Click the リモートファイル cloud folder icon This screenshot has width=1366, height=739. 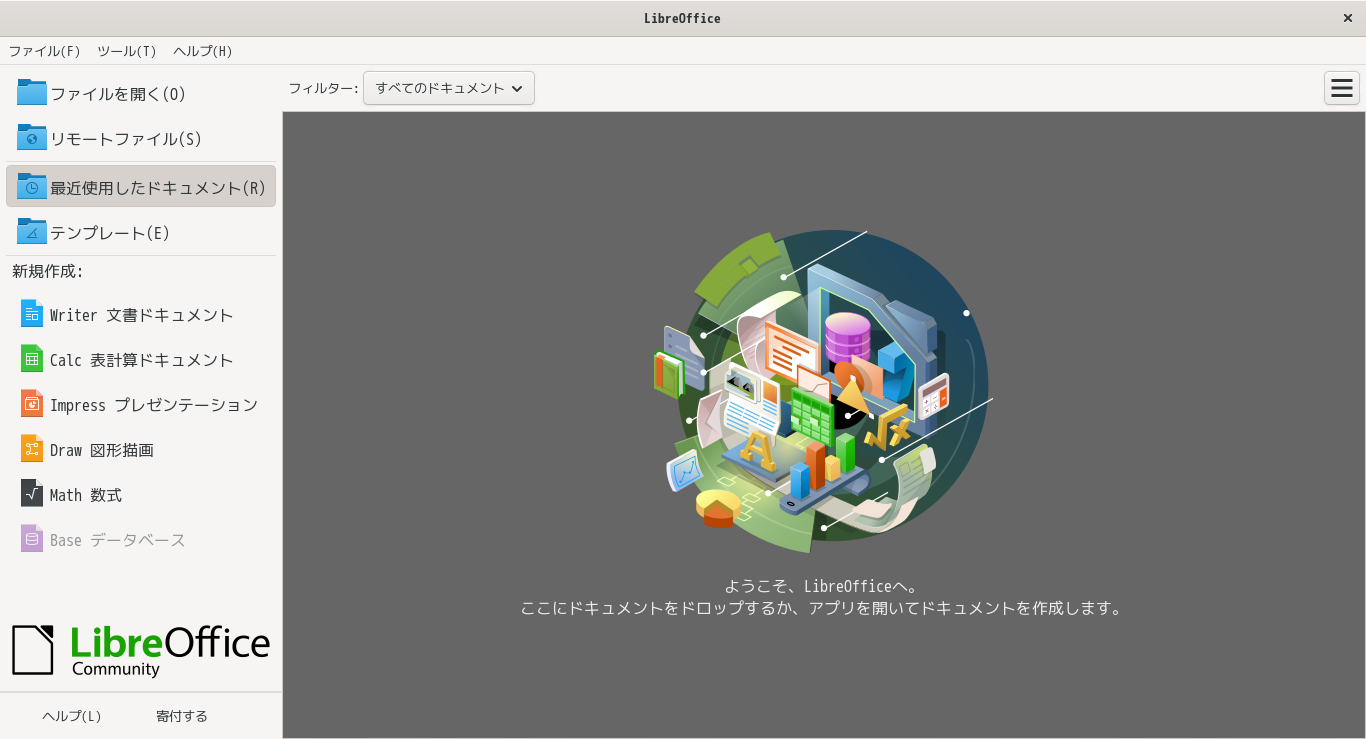pyautogui.click(x=30, y=138)
